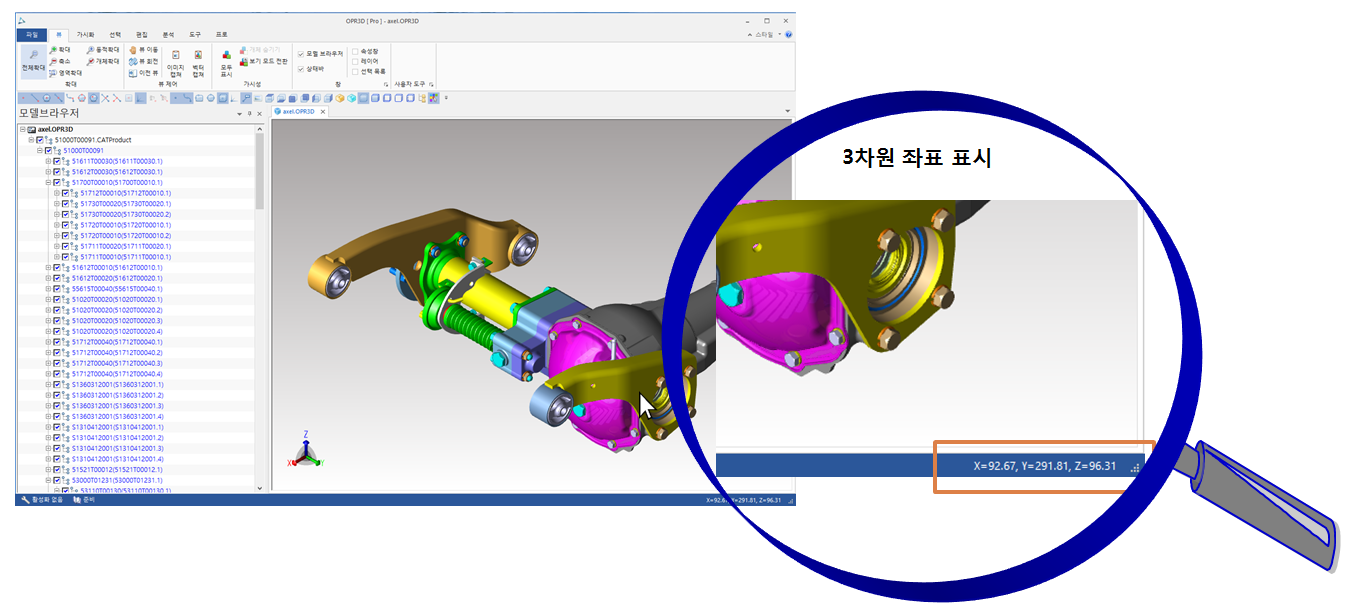Click the 파일 file button
Viewport: 1345px width, 612px height.
32,34
